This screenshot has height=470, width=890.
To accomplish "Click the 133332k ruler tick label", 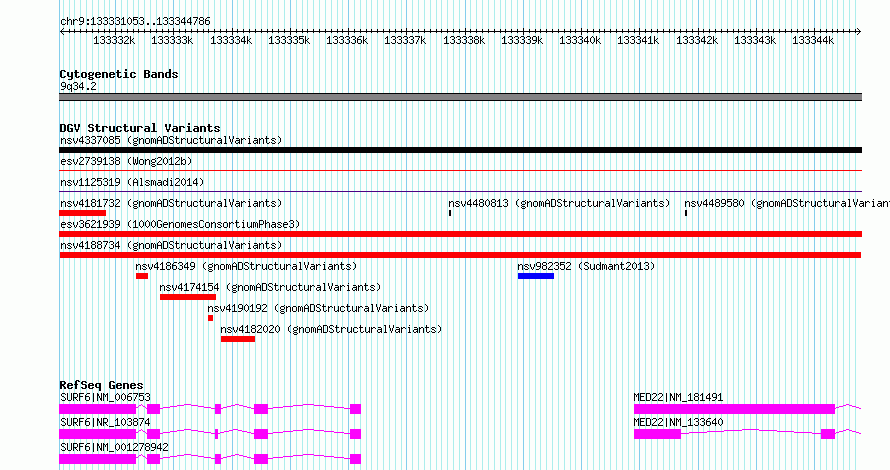I will pos(114,40).
